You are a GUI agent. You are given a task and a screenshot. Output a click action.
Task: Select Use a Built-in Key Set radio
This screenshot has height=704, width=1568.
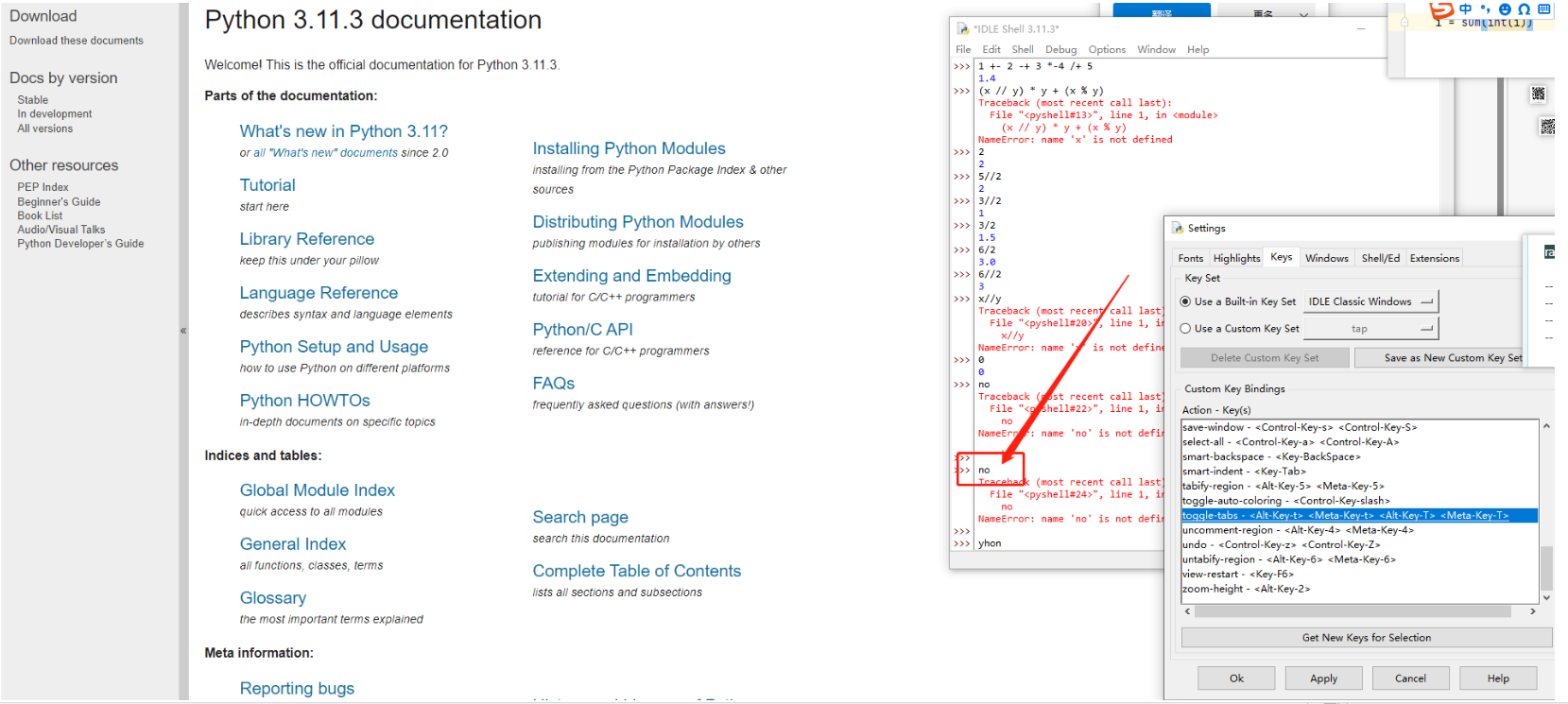pyautogui.click(x=1185, y=301)
